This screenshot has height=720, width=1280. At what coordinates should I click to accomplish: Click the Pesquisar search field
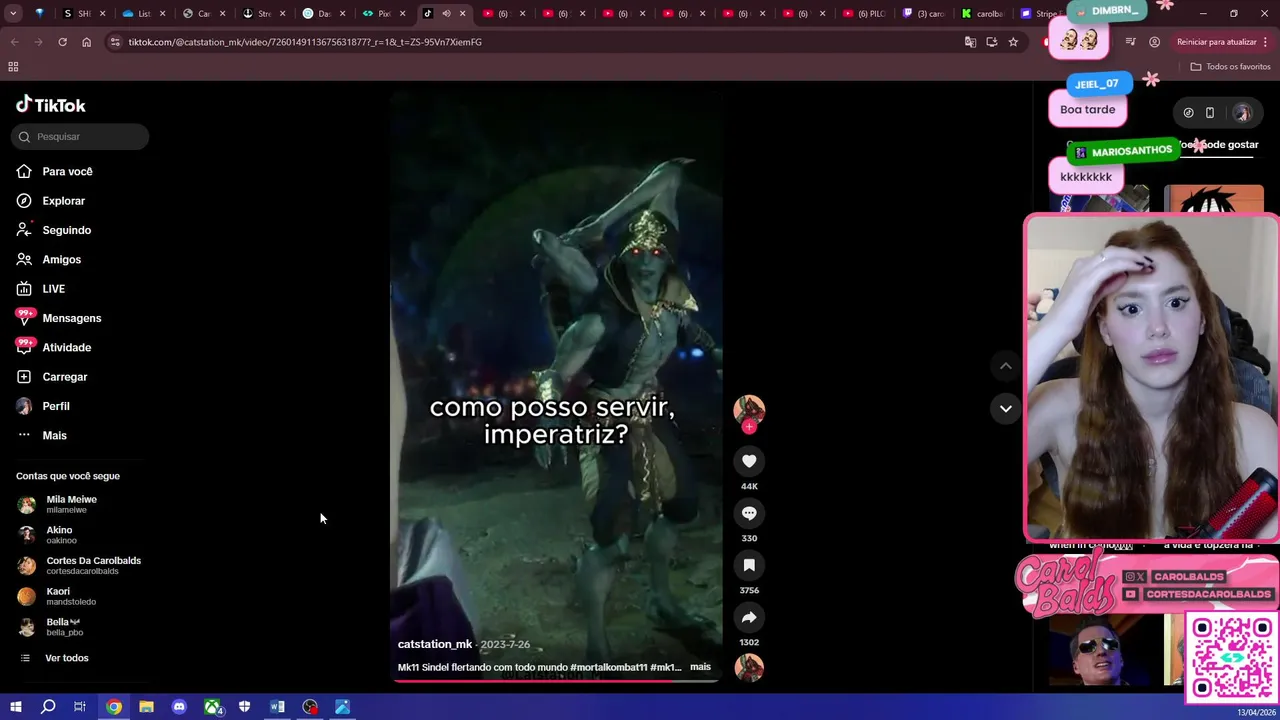[x=80, y=136]
